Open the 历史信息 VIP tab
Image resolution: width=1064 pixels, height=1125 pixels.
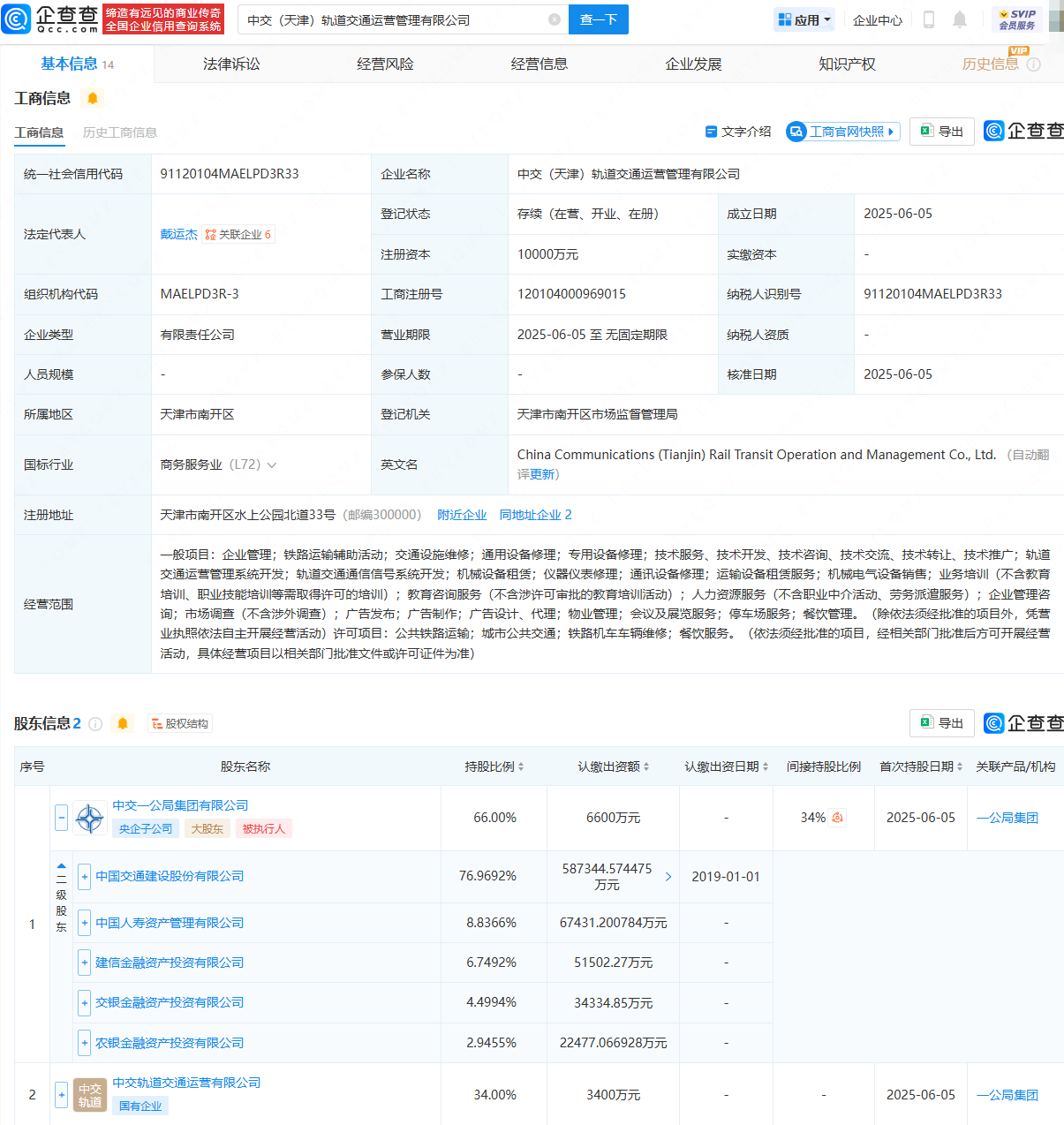[x=990, y=64]
